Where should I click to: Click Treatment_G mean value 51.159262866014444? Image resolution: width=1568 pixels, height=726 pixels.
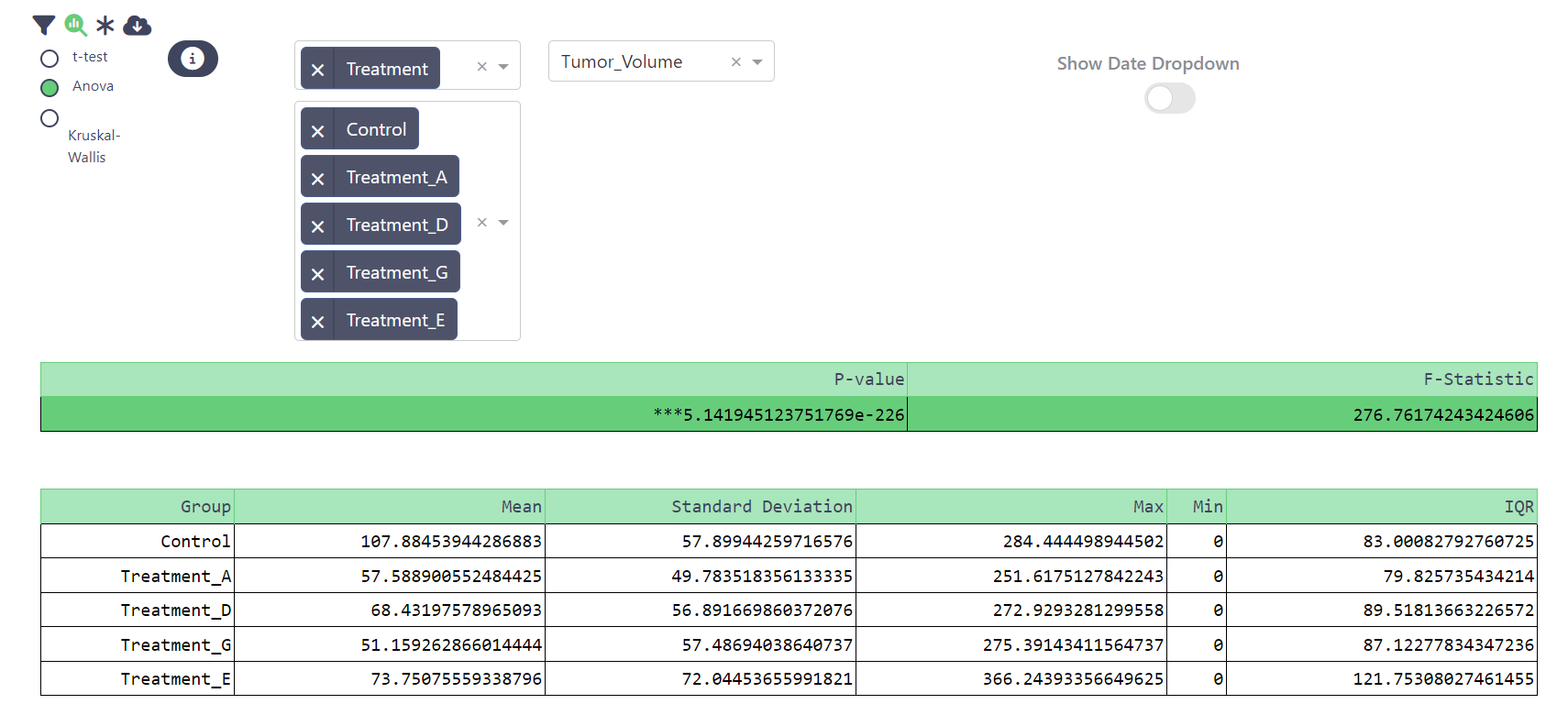(451, 644)
